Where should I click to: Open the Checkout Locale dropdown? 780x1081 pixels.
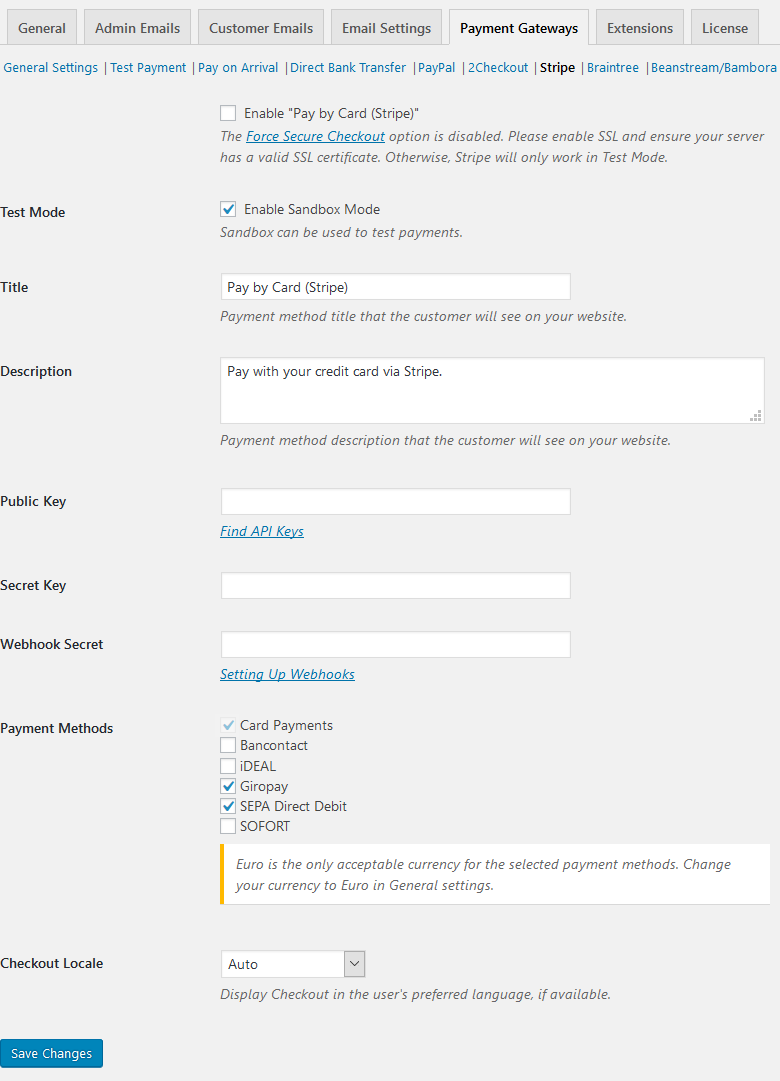tap(293, 964)
